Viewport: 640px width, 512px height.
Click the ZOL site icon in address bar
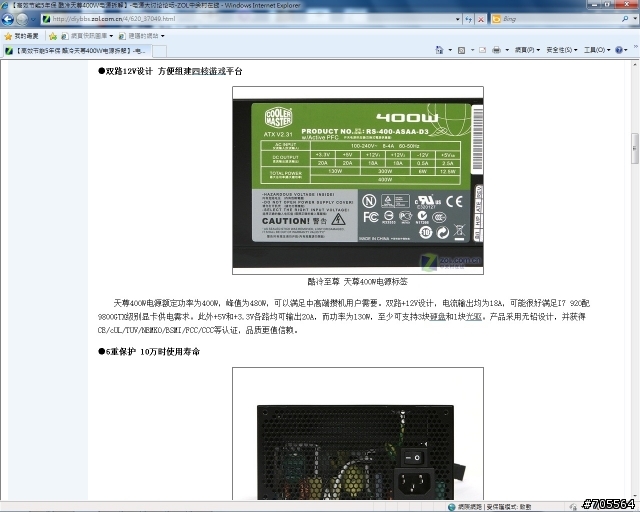(46, 19)
